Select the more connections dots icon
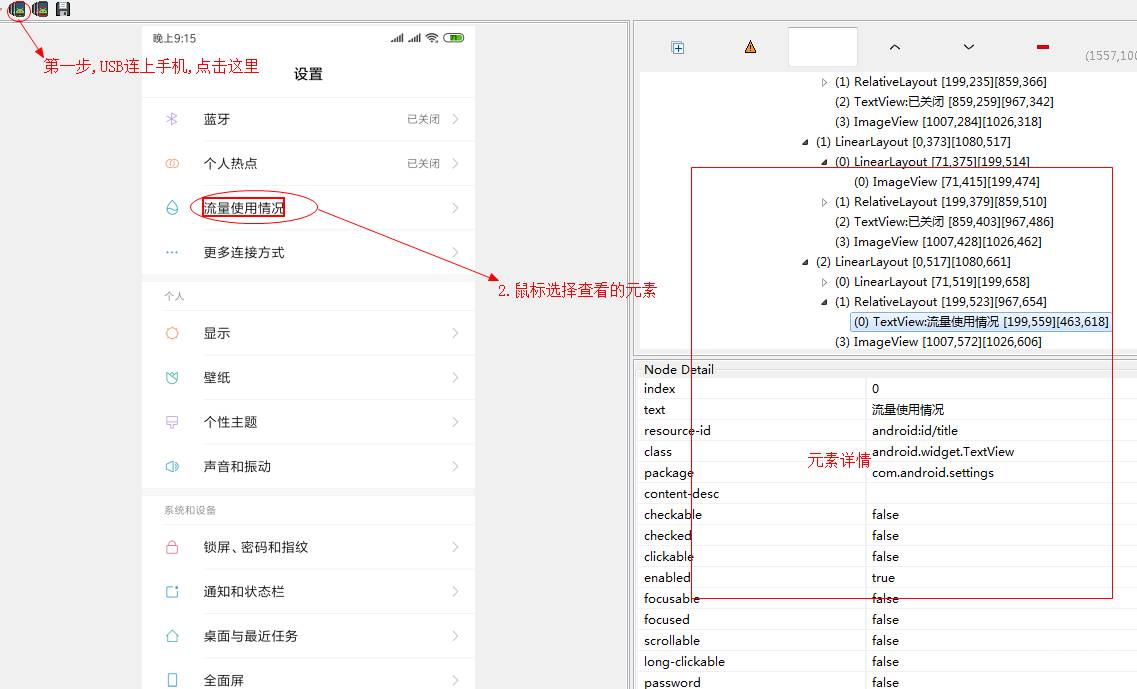The width and height of the screenshot is (1137, 689). click(x=172, y=252)
